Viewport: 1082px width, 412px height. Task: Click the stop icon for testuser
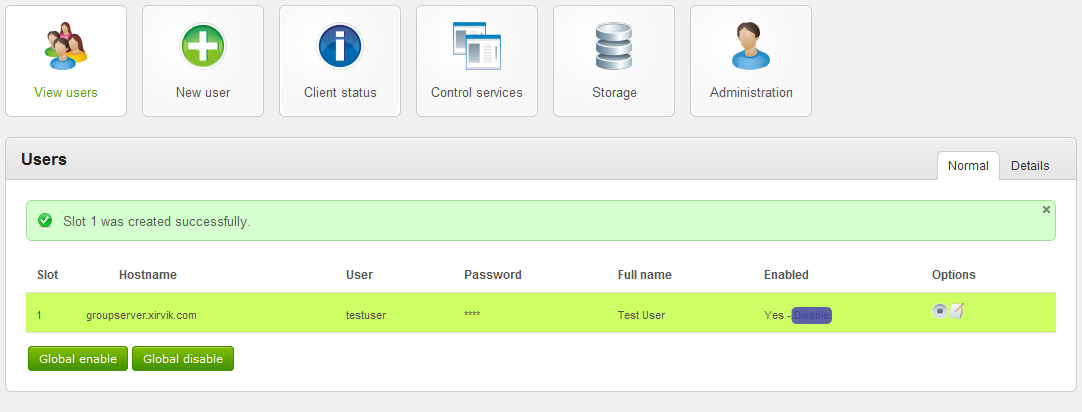coord(939,311)
